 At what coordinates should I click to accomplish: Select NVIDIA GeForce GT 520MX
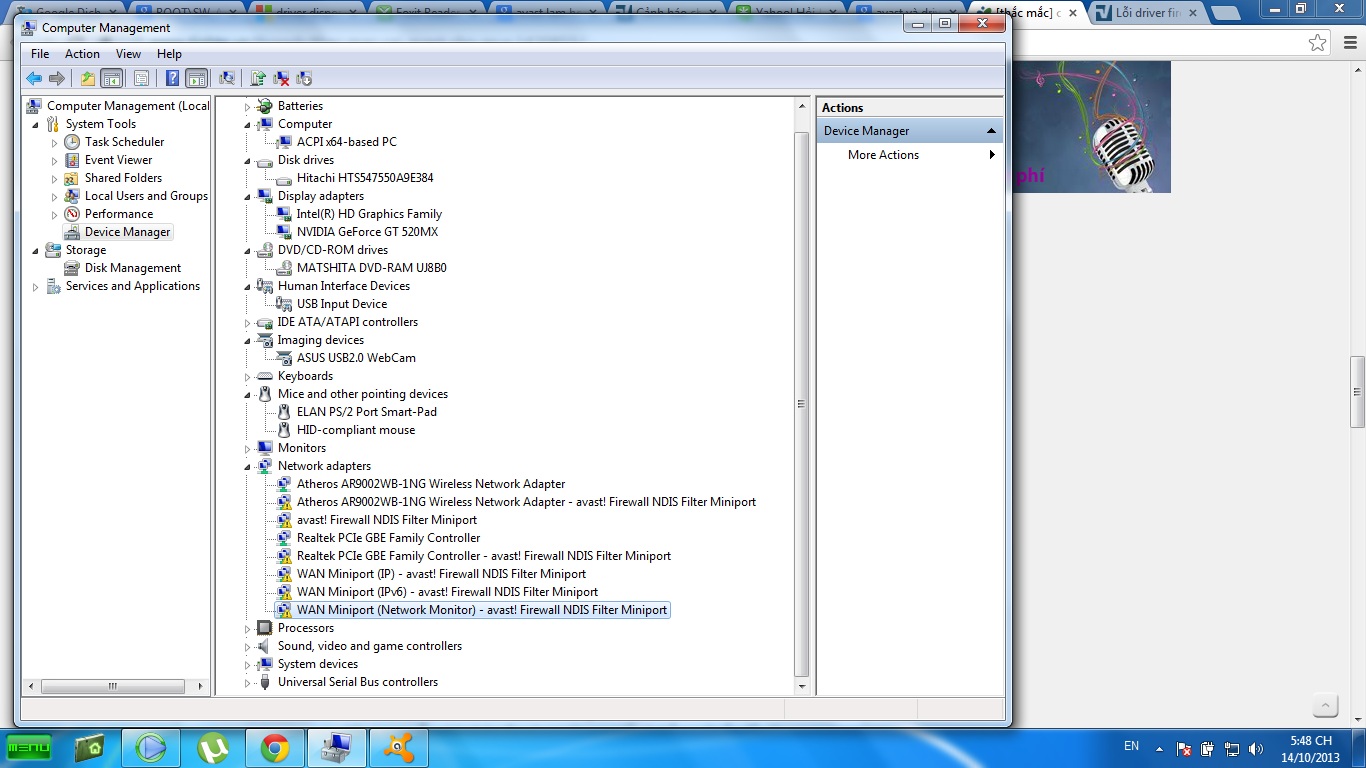[x=367, y=232]
